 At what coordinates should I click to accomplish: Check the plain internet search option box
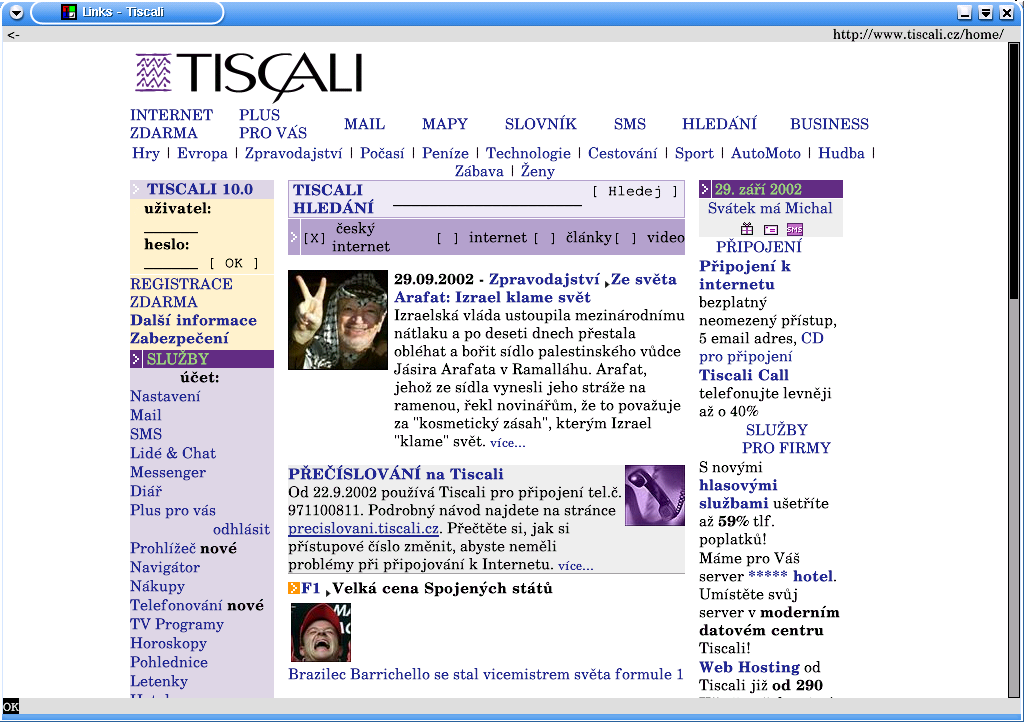[447, 238]
